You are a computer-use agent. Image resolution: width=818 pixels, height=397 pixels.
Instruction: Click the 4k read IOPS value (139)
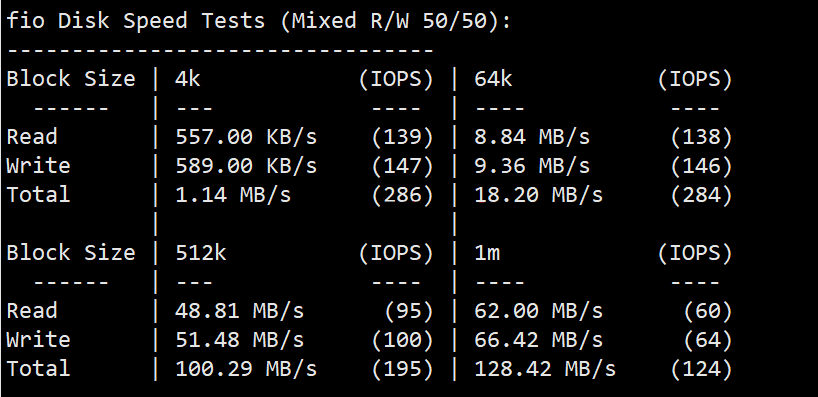click(x=402, y=137)
